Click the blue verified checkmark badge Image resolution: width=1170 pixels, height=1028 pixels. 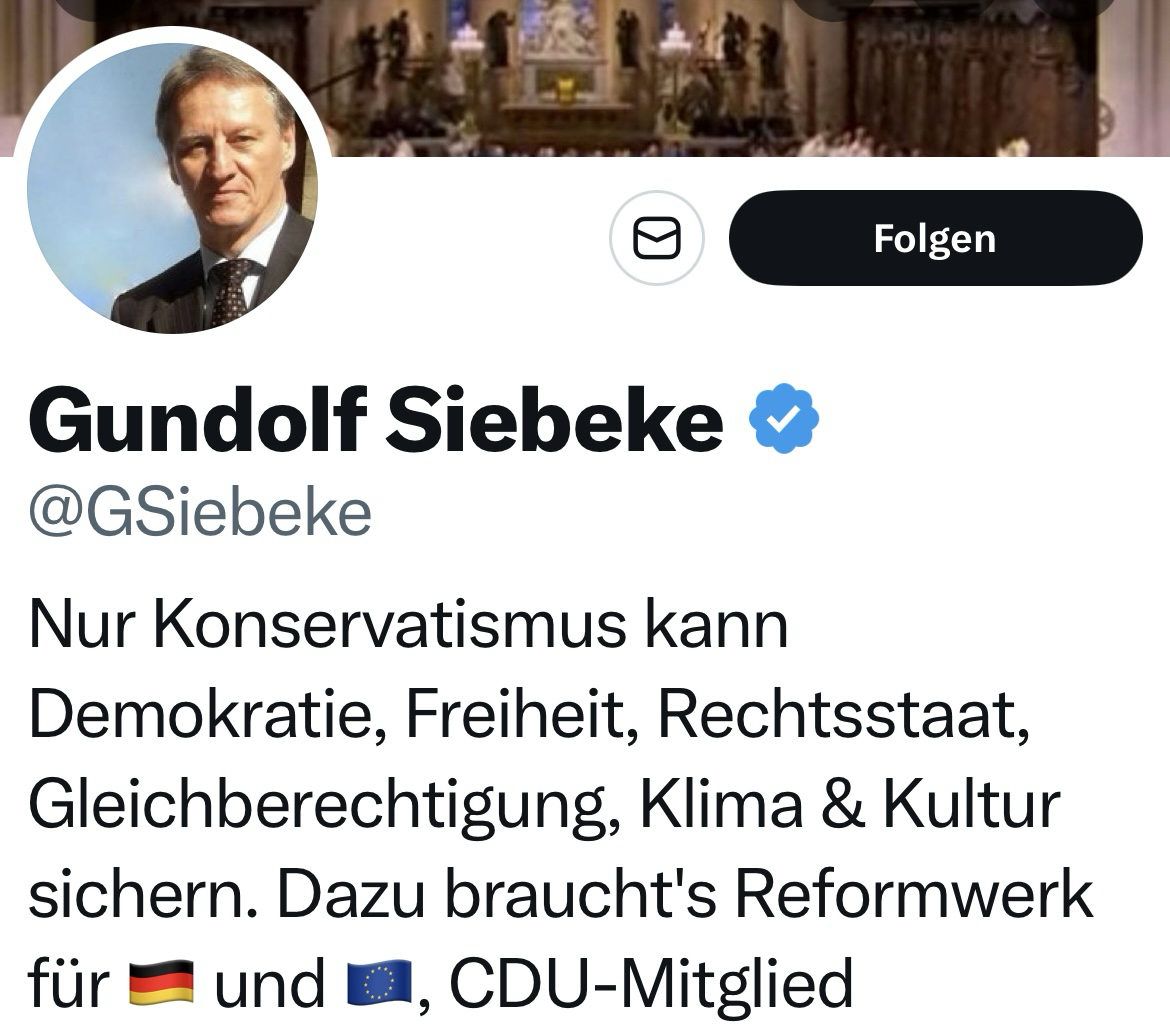coord(784,418)
